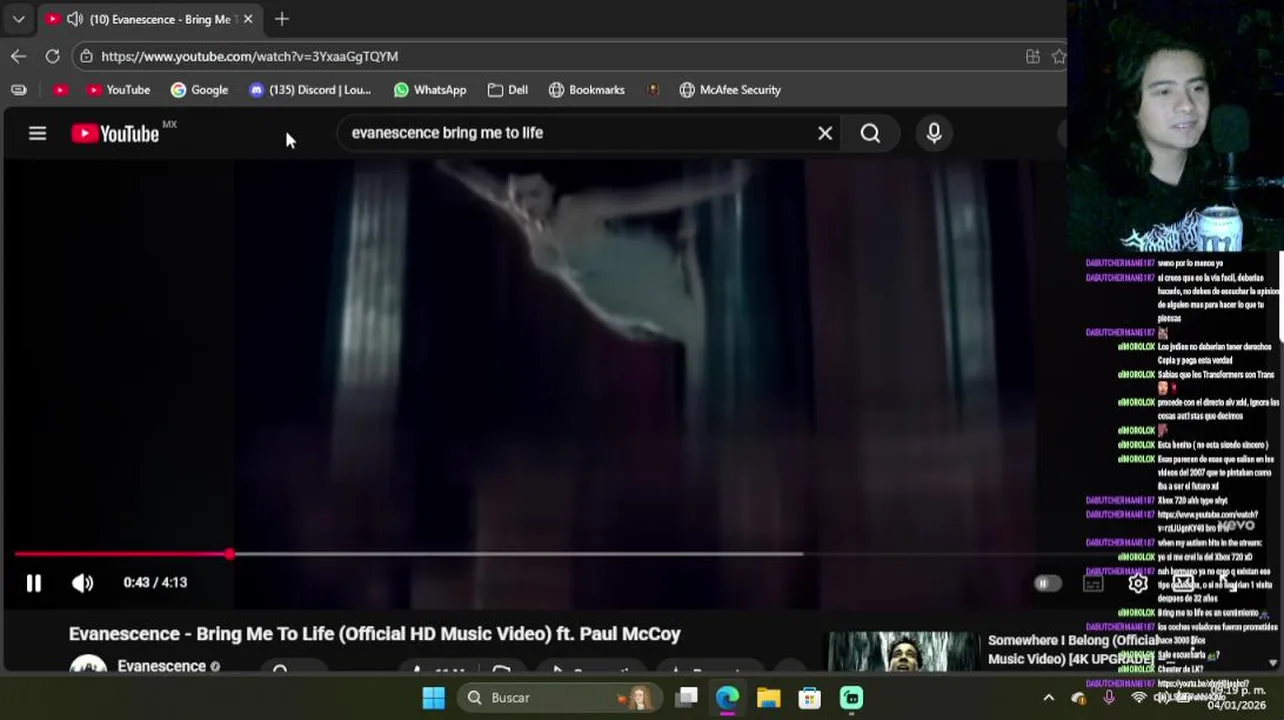This screenshot has width=1284, height=720.
Task: Click the browser address bar URL
Action: 250,56
